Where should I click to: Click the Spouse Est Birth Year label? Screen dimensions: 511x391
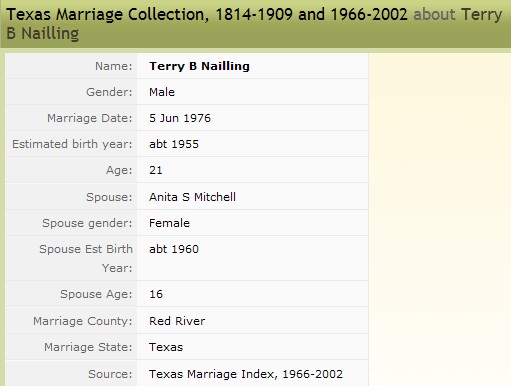(x=86, y=258)
